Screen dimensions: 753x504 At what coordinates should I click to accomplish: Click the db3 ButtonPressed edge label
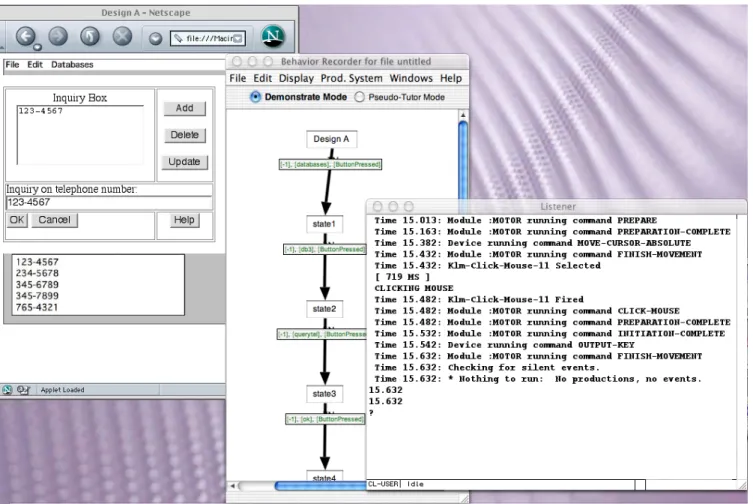tap(325, 249)
